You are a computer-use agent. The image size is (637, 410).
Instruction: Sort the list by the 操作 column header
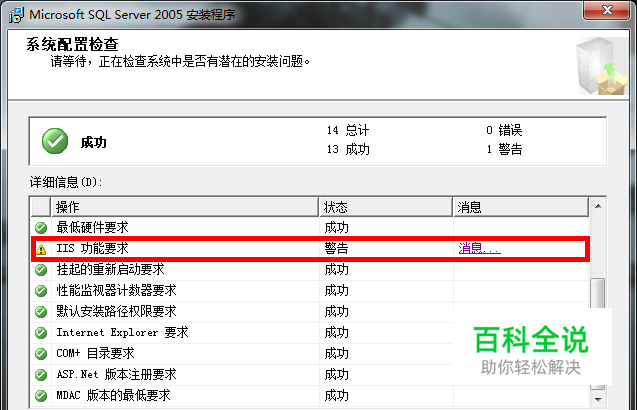tap(184, 207)
